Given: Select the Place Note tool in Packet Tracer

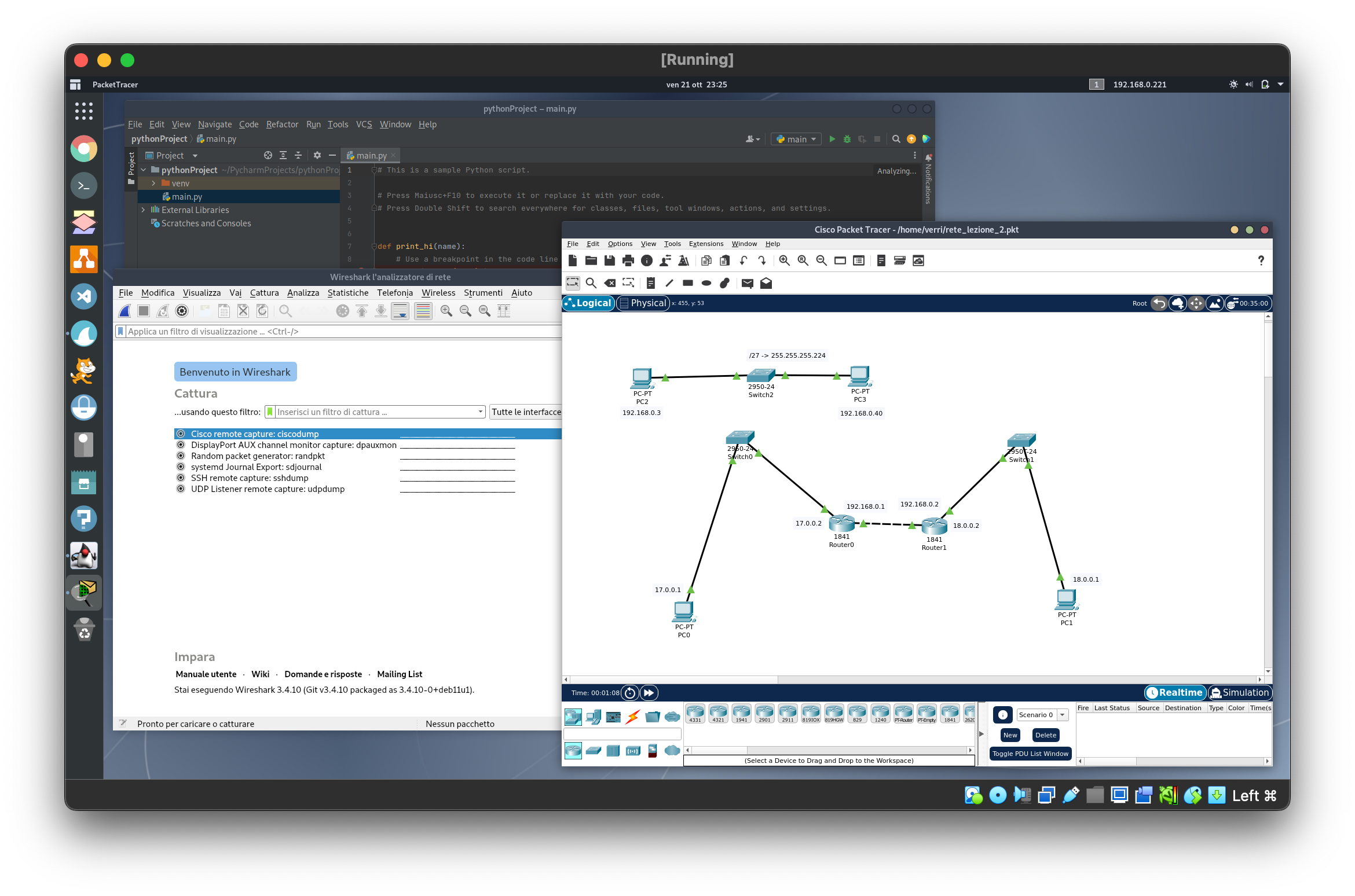Looking at the screenshot, I should coord(651,283).
